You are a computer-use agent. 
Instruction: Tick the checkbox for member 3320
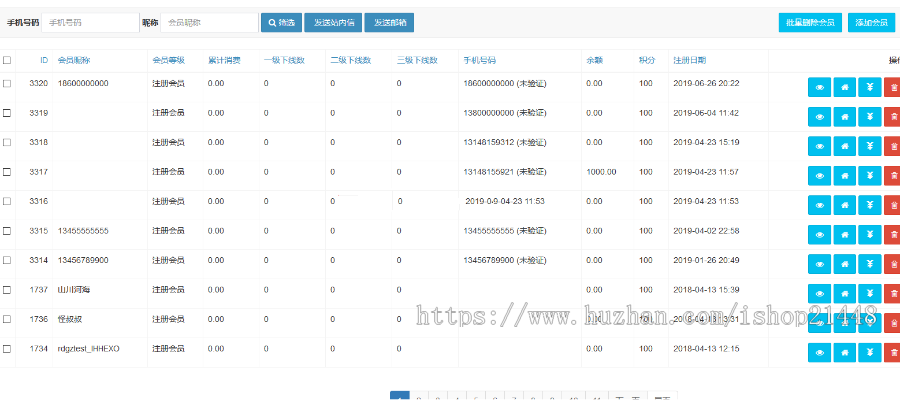7,83
